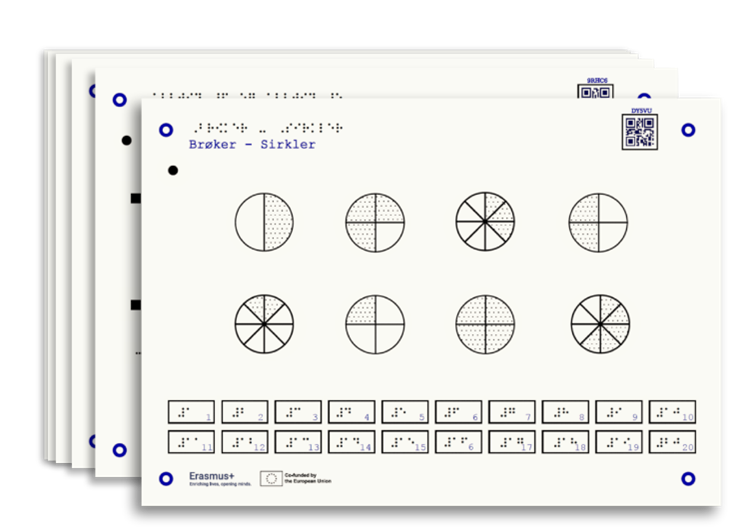This screenshot has width=750, height=528.
Task: Click top-left blue ring on second sheet
Action: (120, 100)
